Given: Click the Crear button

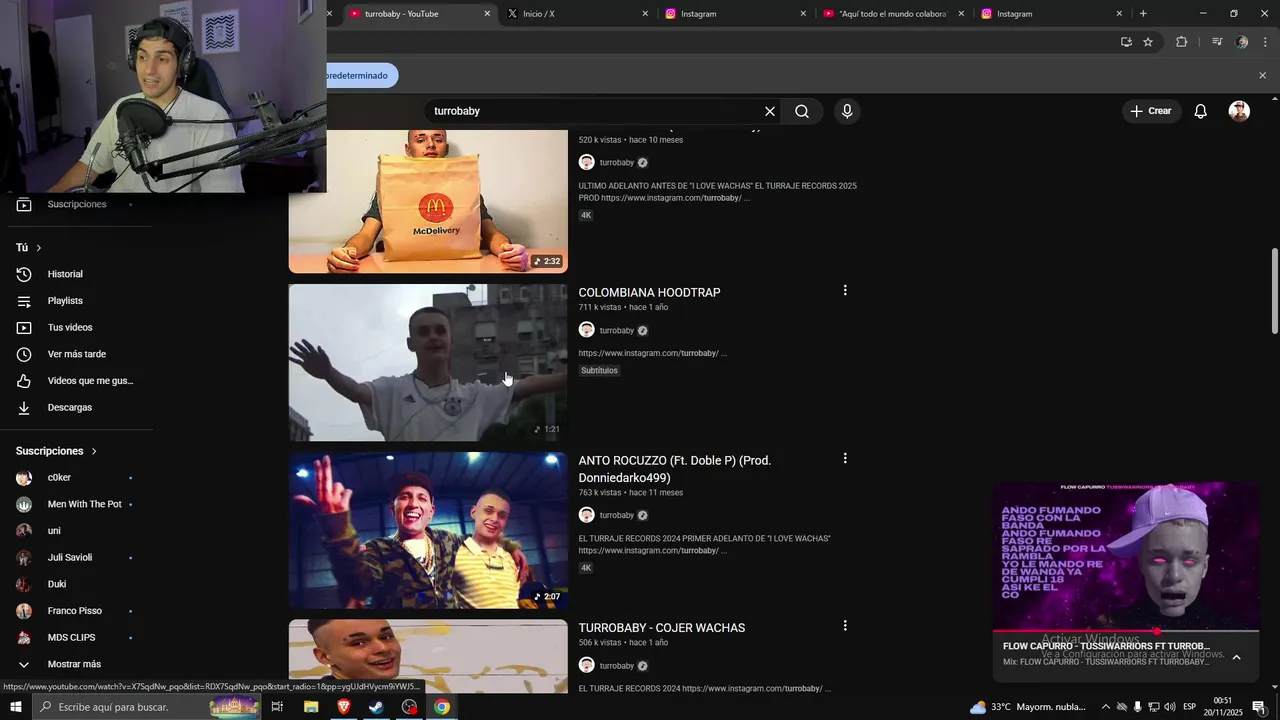Looking at the screenshot, I should 1151,111.
